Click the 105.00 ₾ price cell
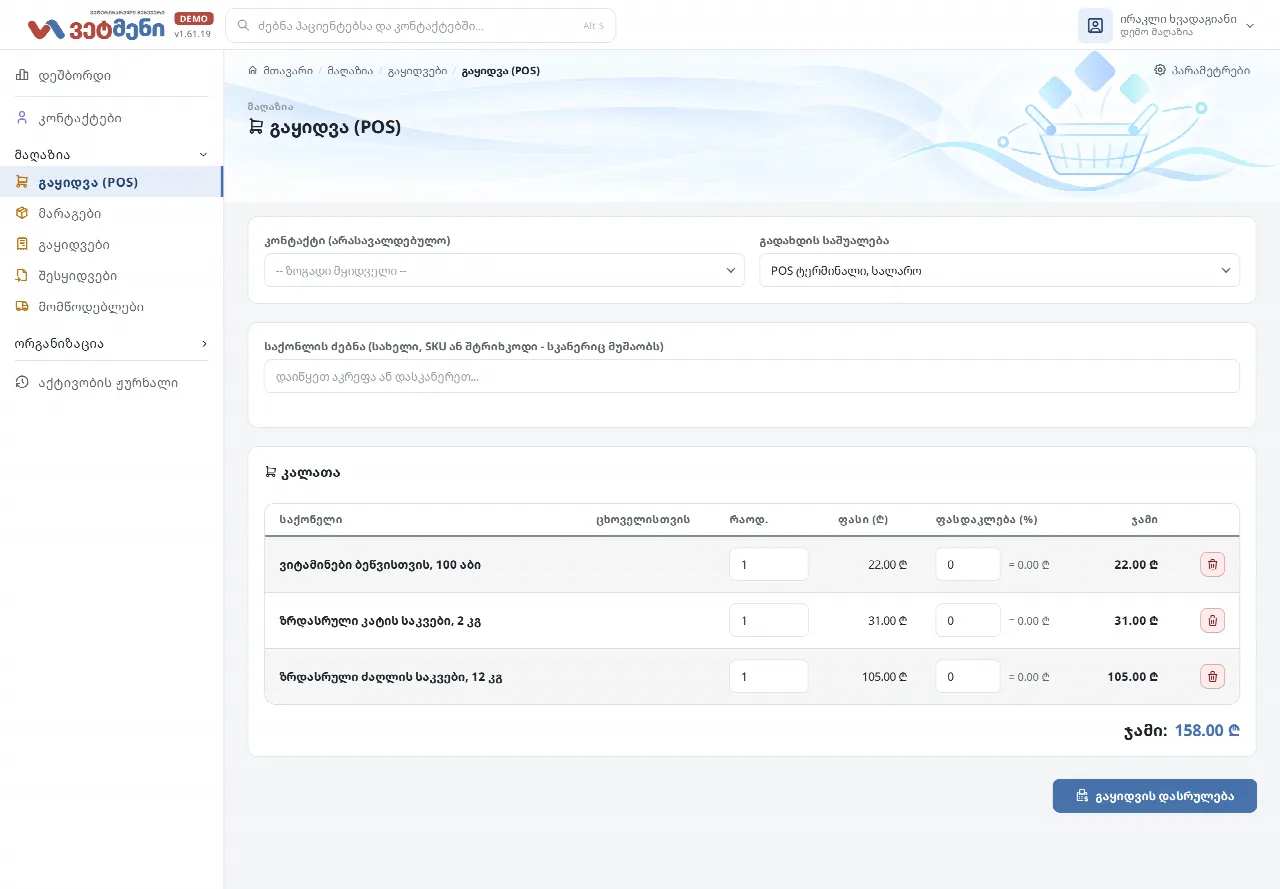 point(884,676)
